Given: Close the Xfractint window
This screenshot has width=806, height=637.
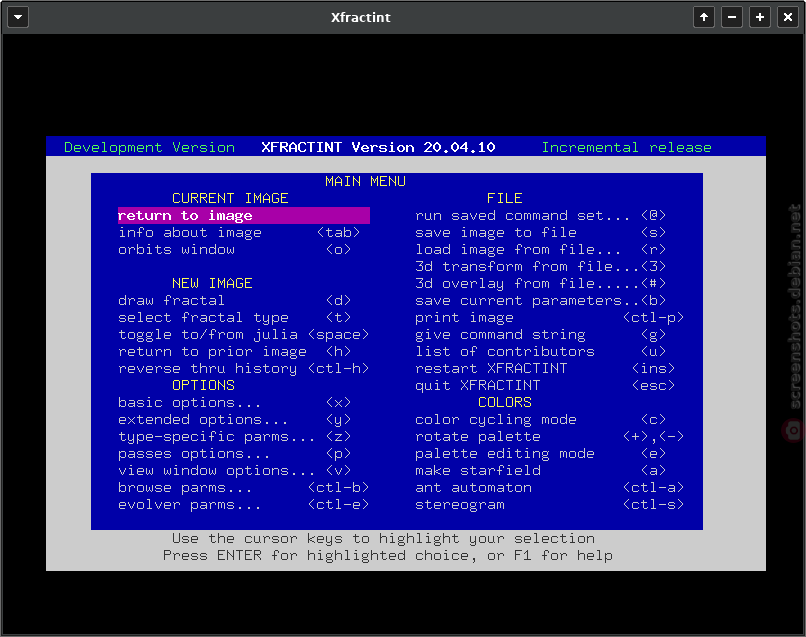Looking at the screenshot, I should coord(787,17).
